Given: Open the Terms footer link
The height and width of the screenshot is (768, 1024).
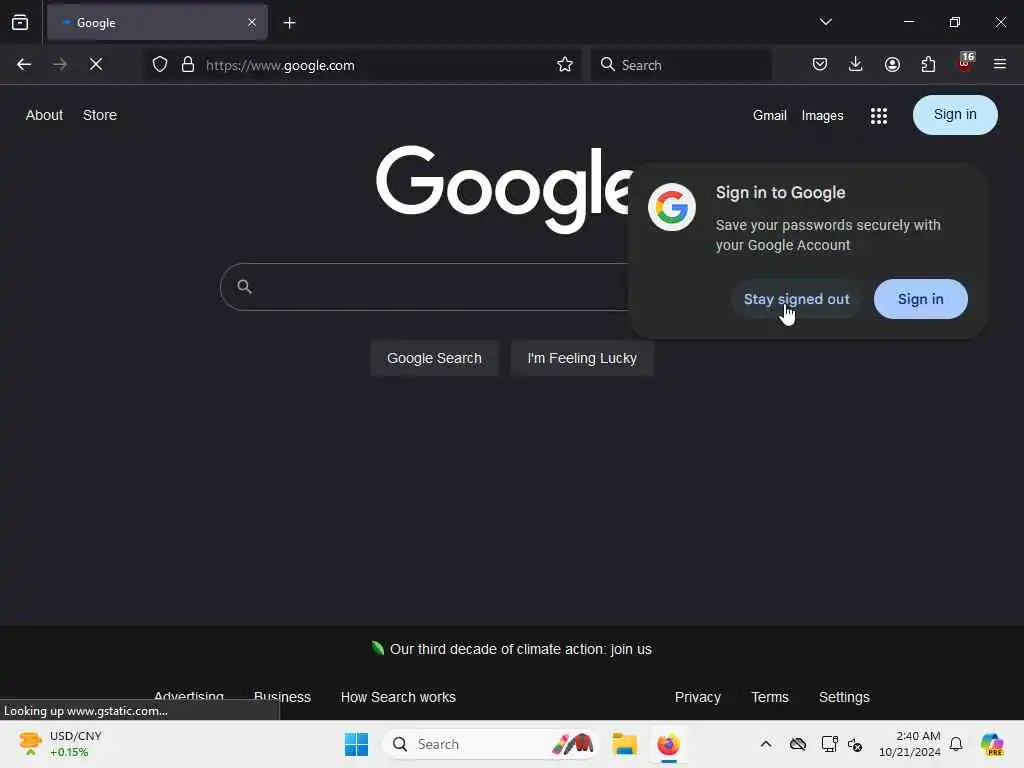Looking at the screenshot, I should (x=770, y=697).
